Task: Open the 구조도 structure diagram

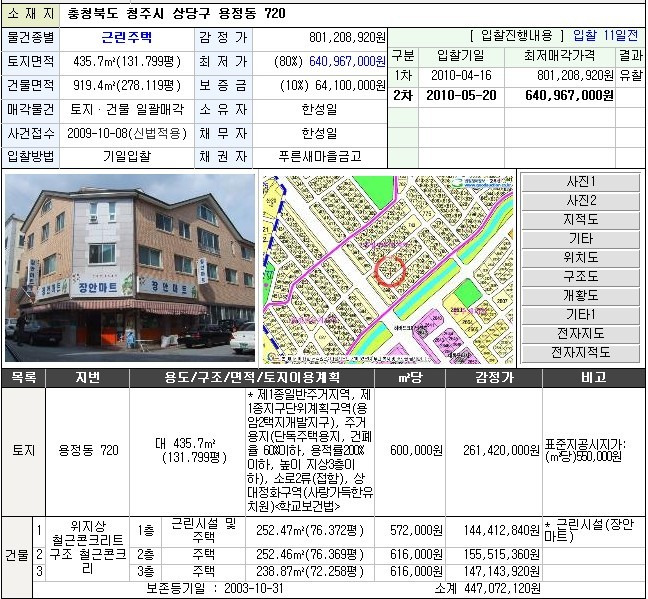Action: click(580, 277)
